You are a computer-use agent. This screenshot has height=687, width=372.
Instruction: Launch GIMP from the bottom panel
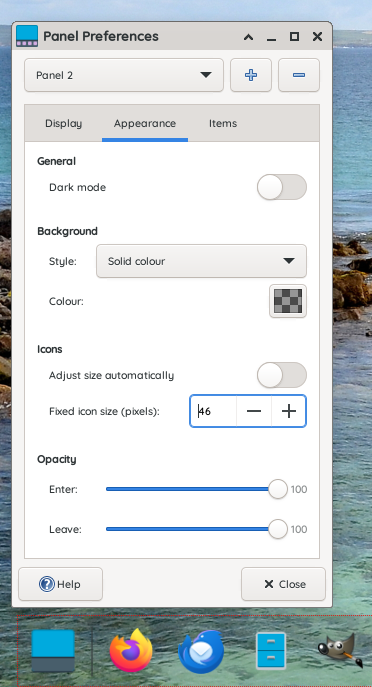[340, 650]
